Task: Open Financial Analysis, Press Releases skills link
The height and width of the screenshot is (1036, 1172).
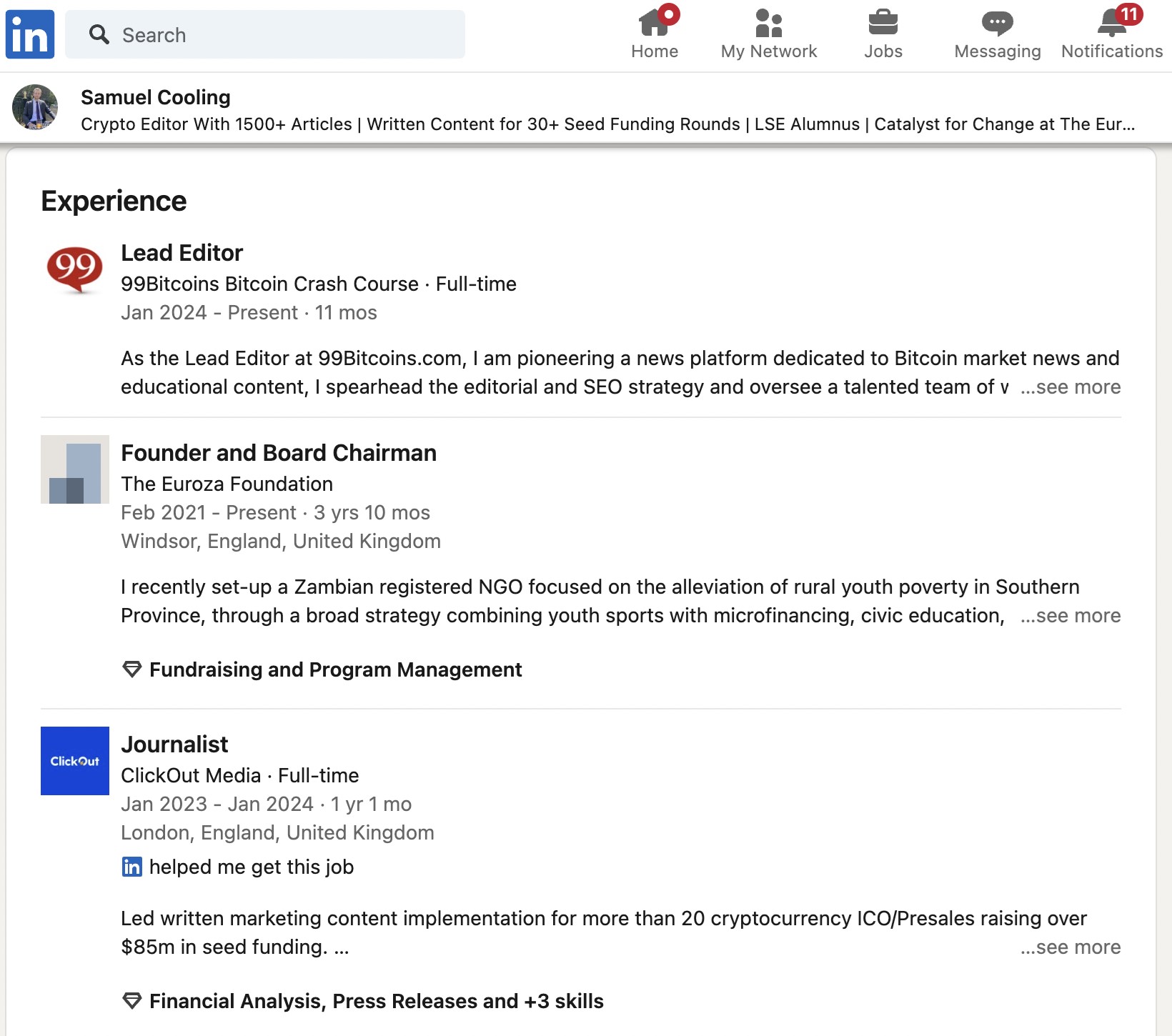Action: [x=377, y=1001]
